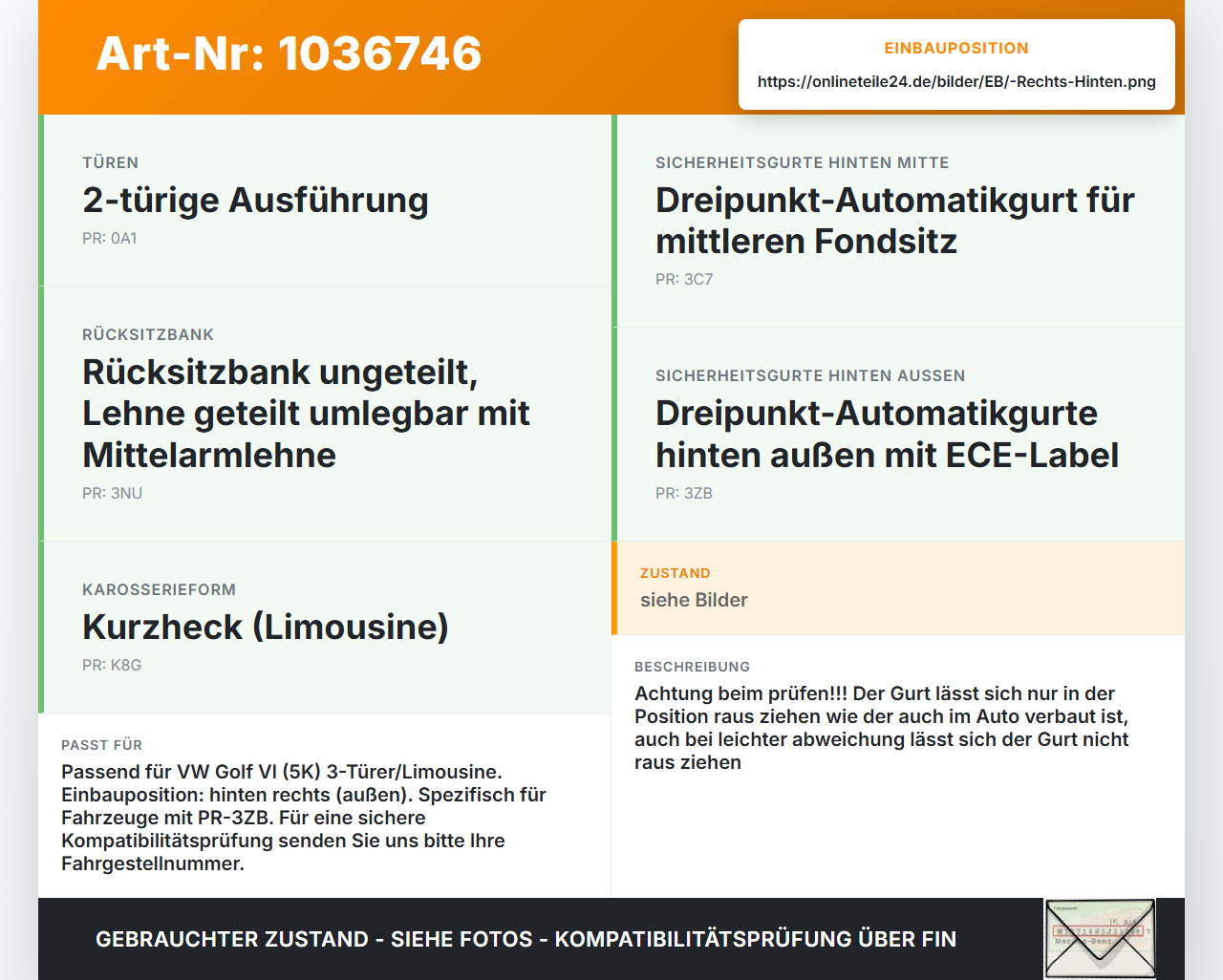Click the KAROSSERIEFORM label

[x=160, y=589]
